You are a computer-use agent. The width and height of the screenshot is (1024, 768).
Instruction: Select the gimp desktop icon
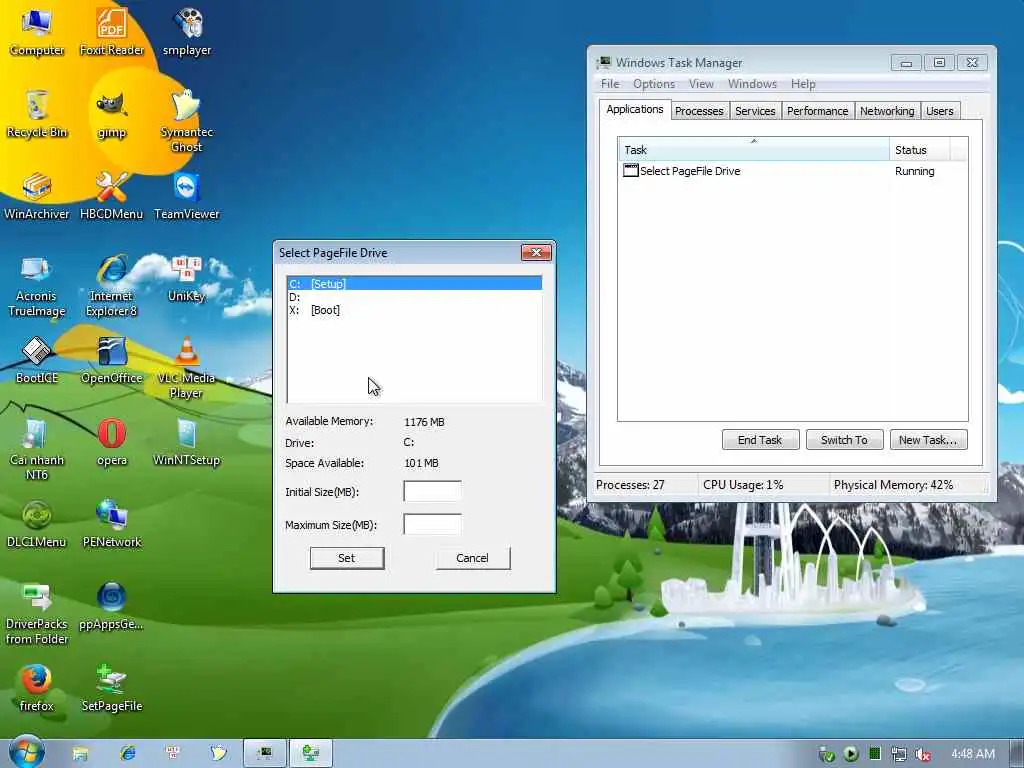(x=112, y=114)
